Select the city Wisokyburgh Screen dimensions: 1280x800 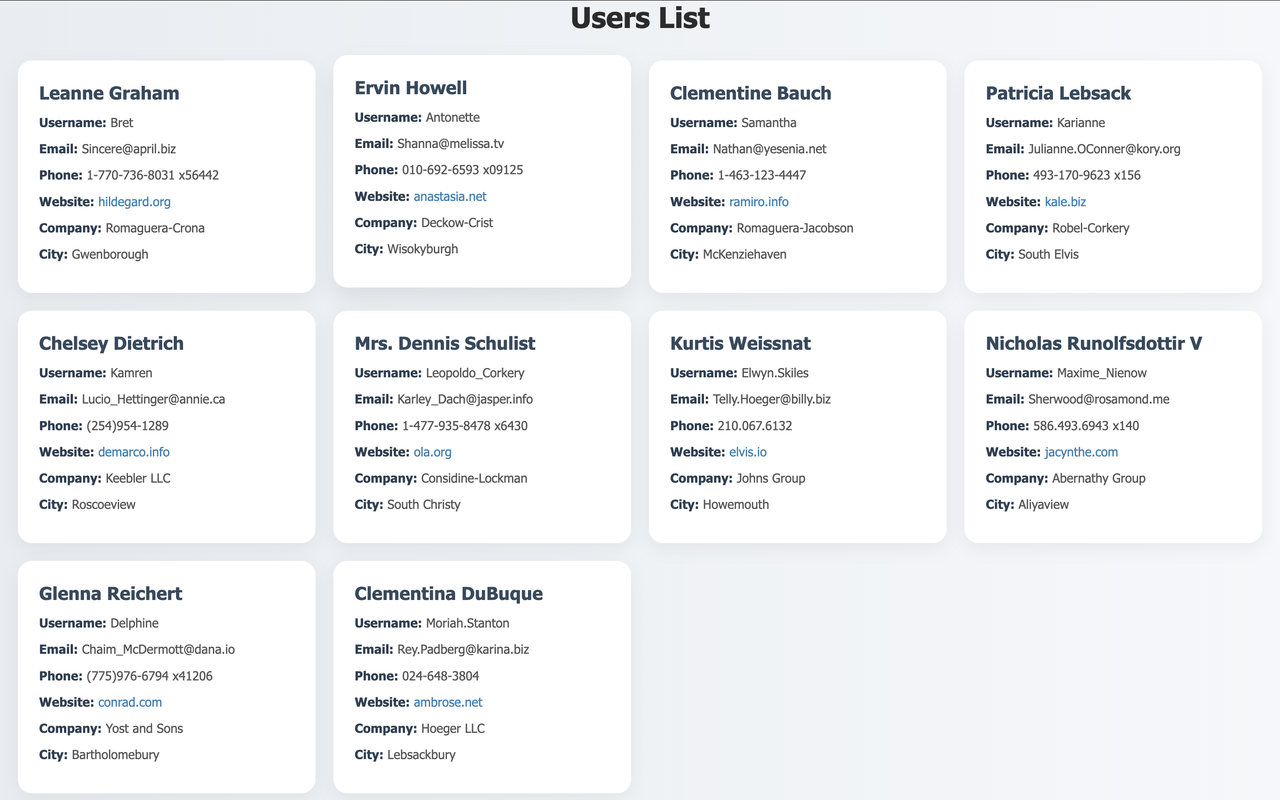click(x=423, y=249)
